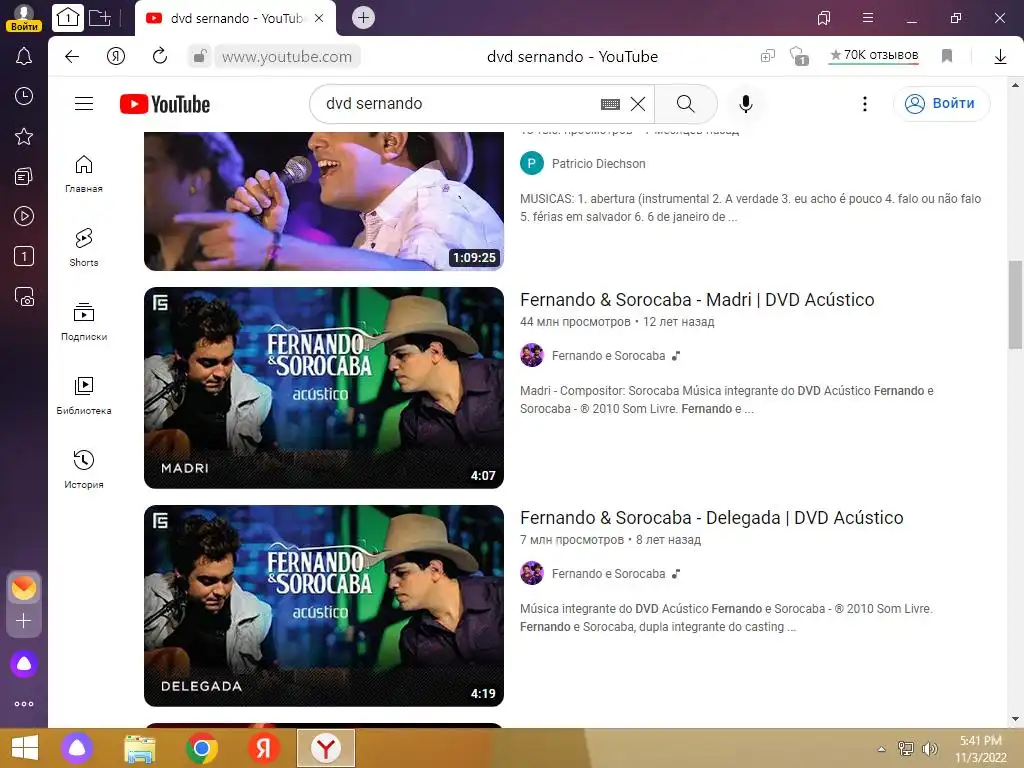Open the YouTube hamburger guide menu
This screenshot has height=768, width=1024.
point(84,103)
